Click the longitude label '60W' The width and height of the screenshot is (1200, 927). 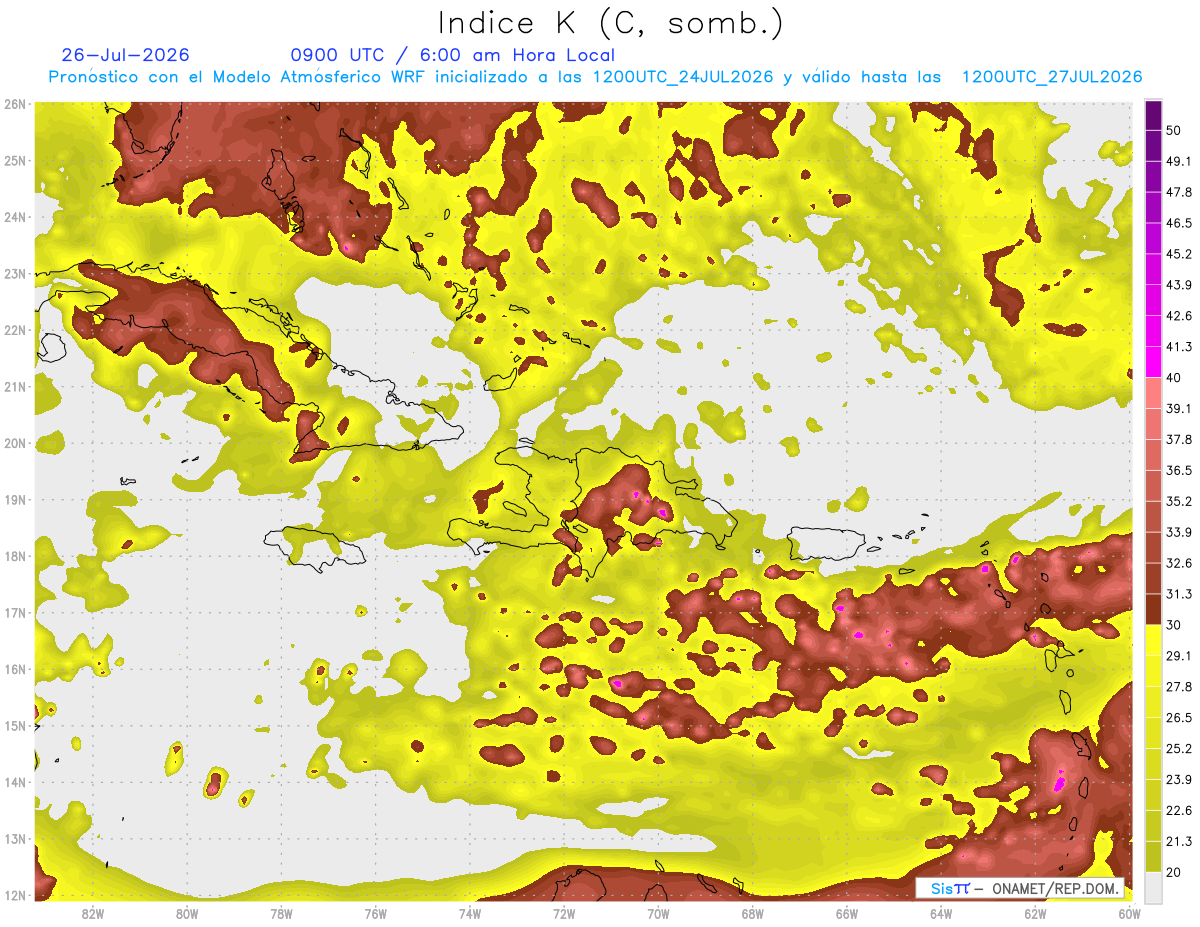[1130, 914]
